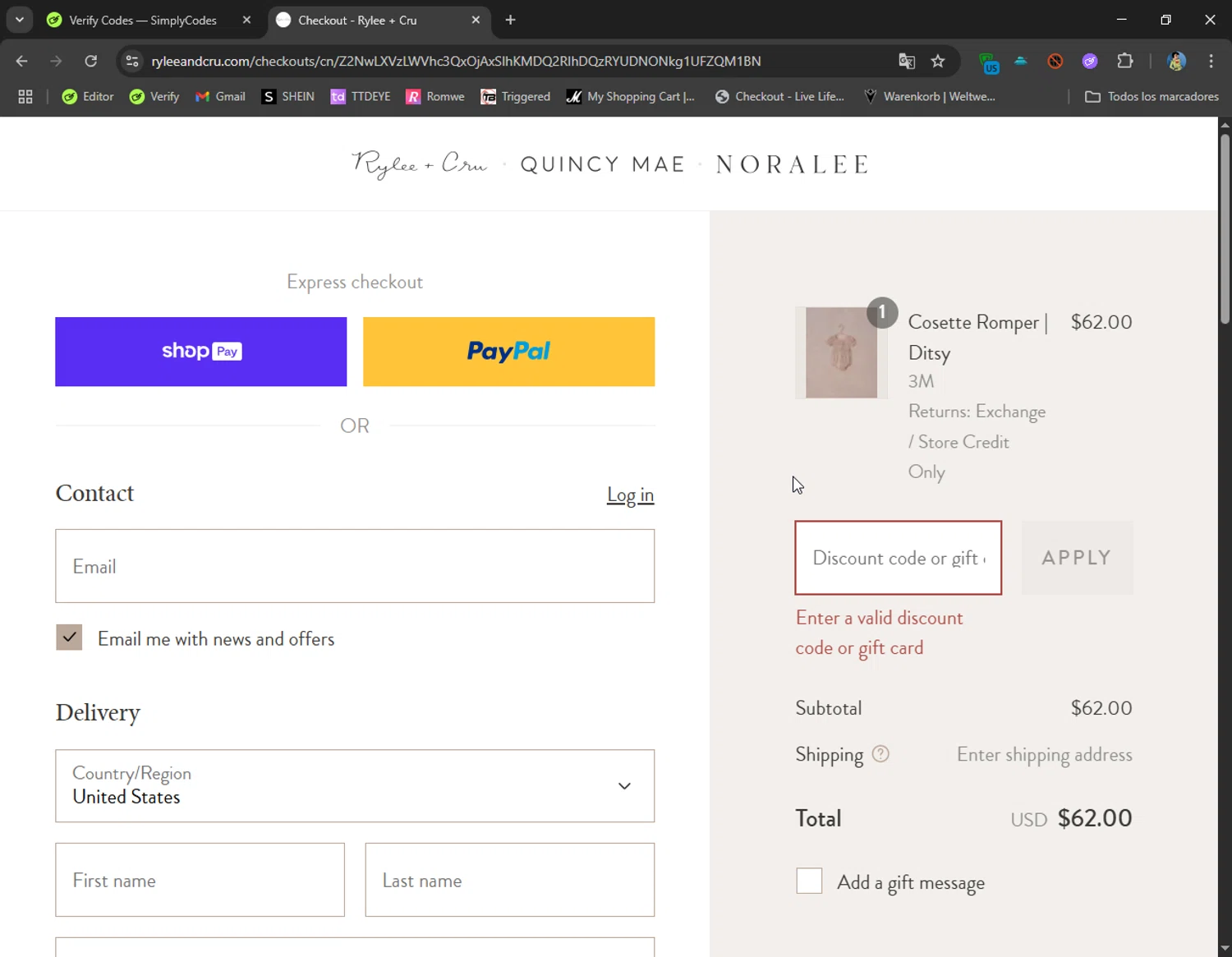Open the My Shopping Cart bookmark
This screenshot has height=957, width=1232.
point(630,96)
